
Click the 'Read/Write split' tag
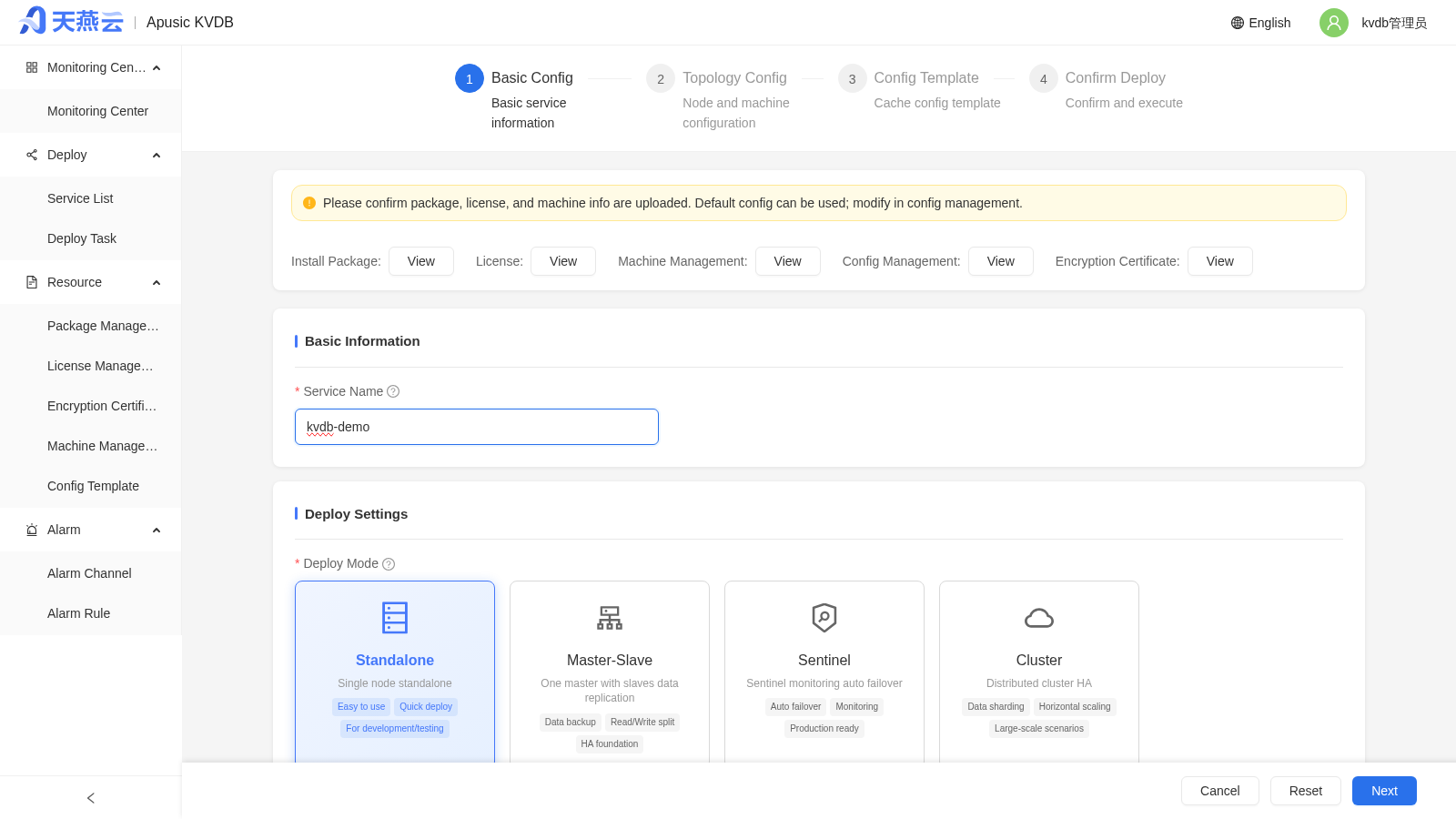pos(642,723)
